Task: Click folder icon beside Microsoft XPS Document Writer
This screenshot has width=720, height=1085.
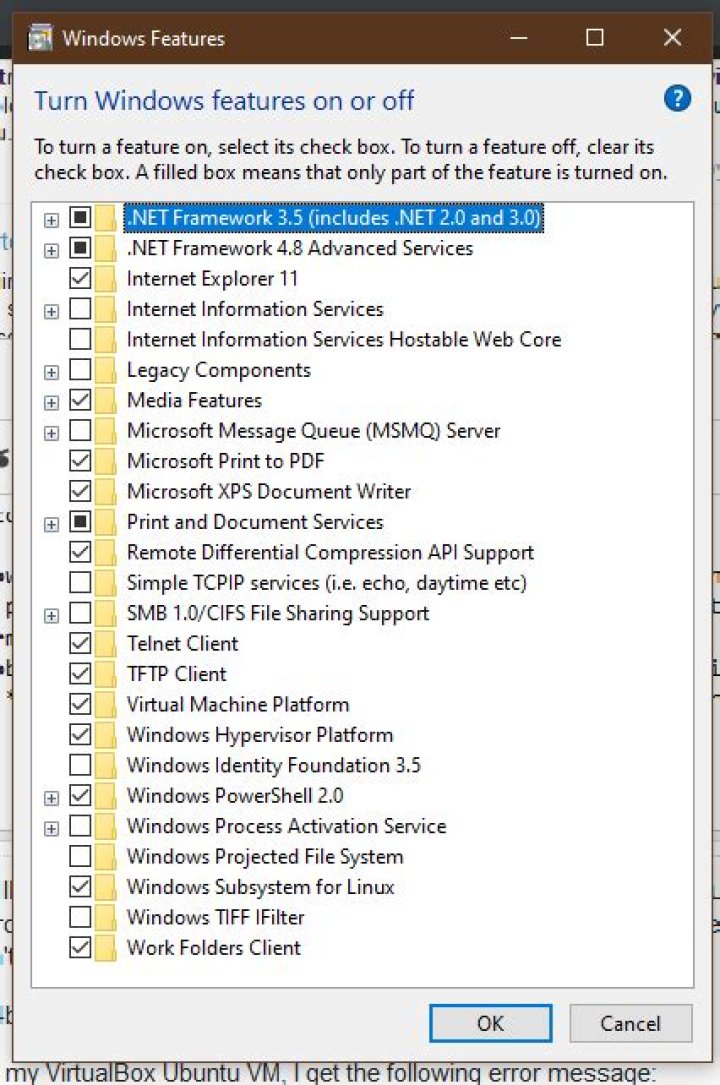Action: (x=106, y=492)
